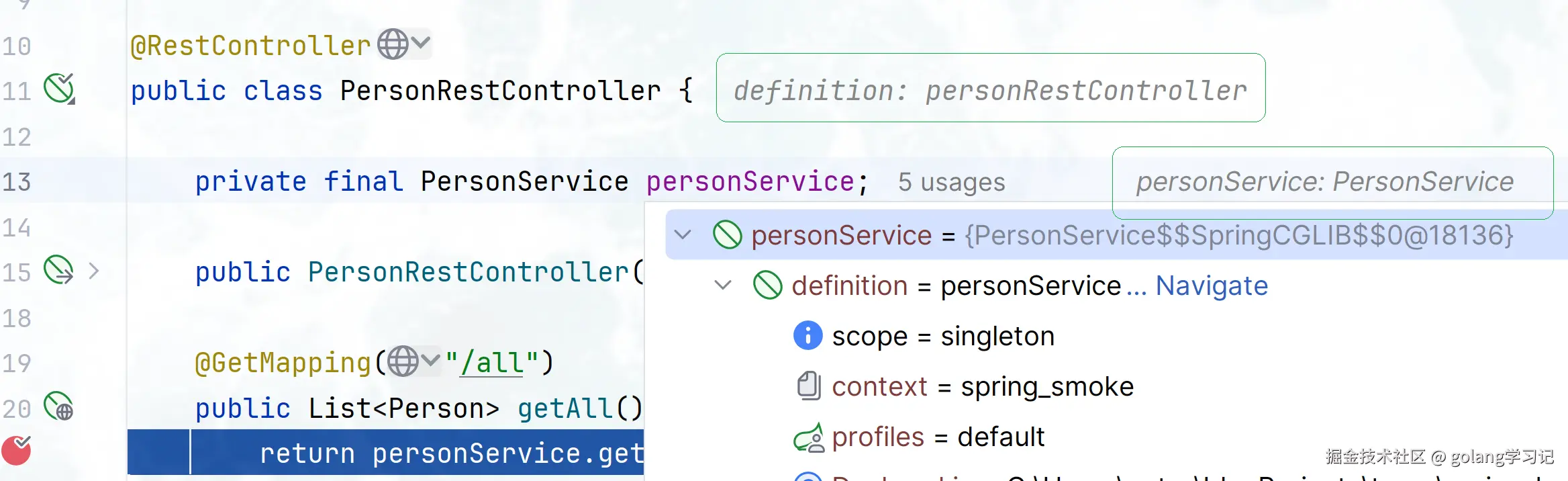This screenshot has width=1568, height=481.
Task: Click the profiles icon in debugger tree
Action: (x=809, y=437)
